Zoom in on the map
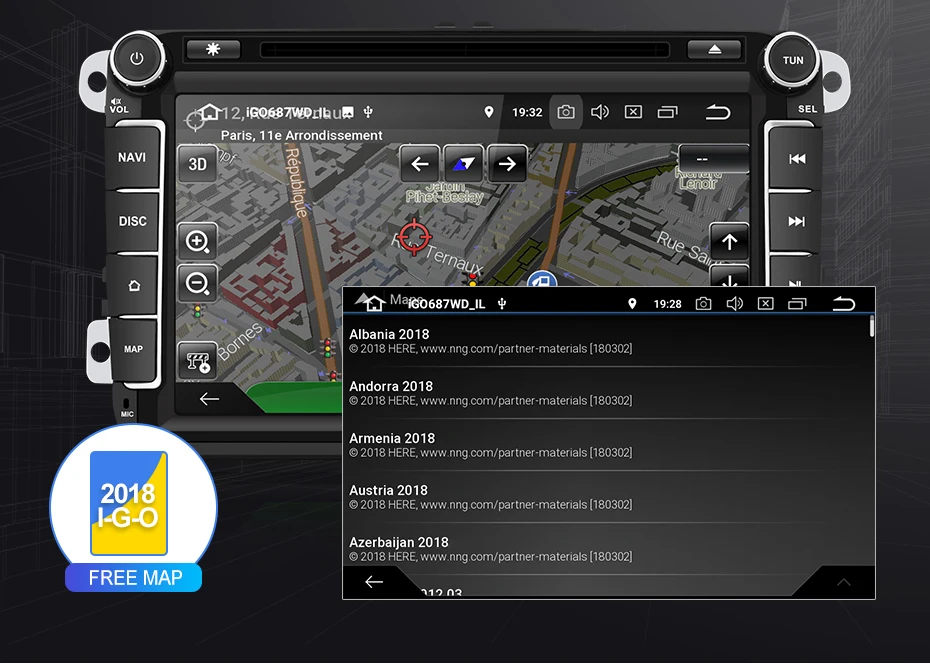930x664 pixels. [197, 241]
